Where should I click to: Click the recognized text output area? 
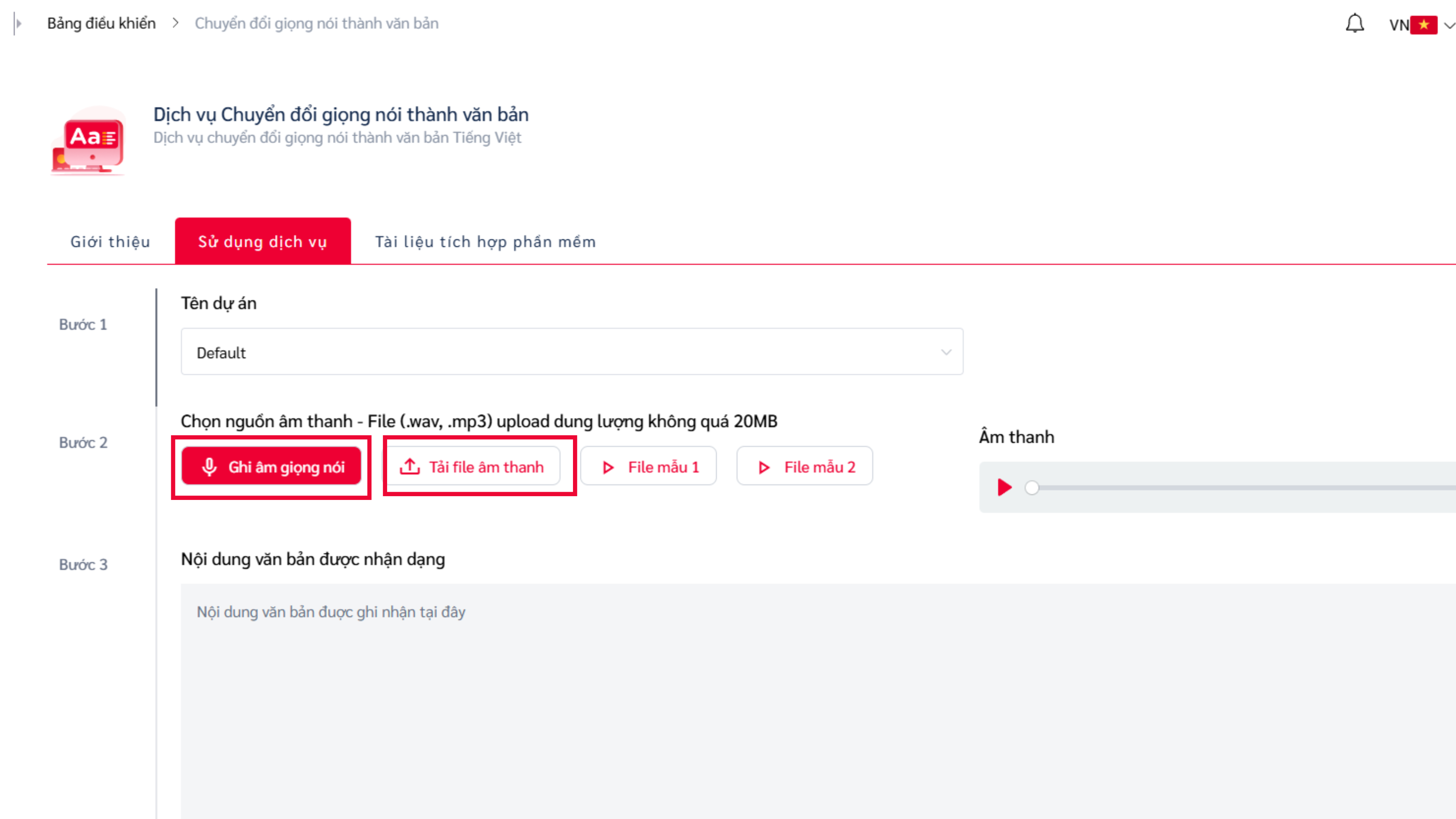(819, 701)
